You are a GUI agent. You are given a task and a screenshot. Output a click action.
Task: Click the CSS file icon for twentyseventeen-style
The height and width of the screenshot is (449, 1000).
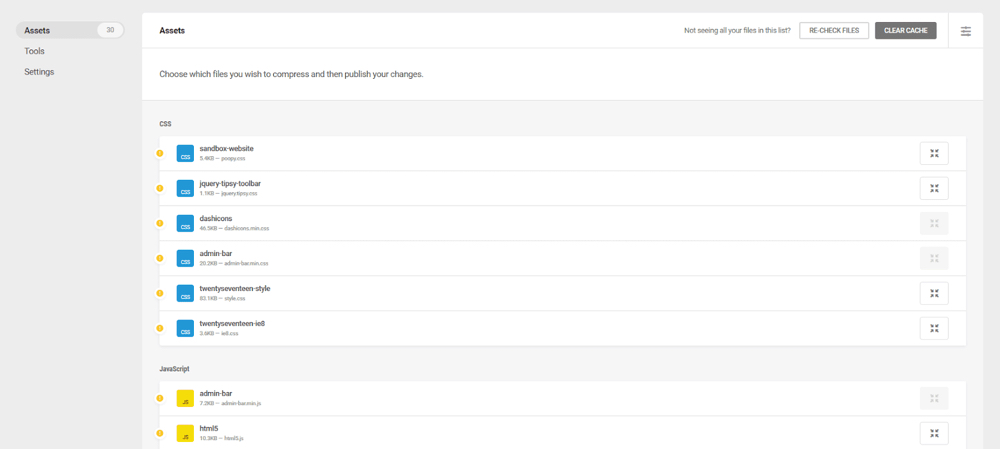tap(185, 293)
